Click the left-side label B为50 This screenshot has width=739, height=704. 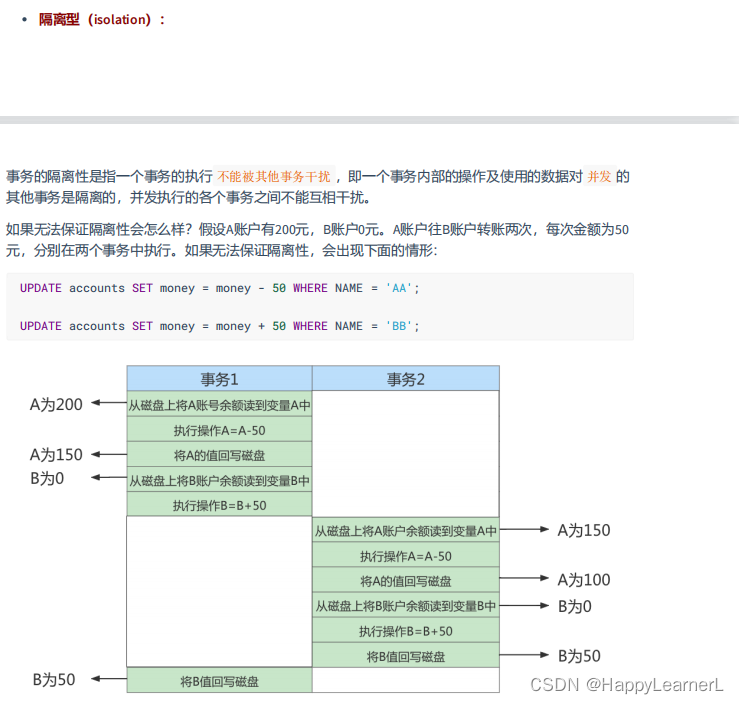tap(54, 679)
